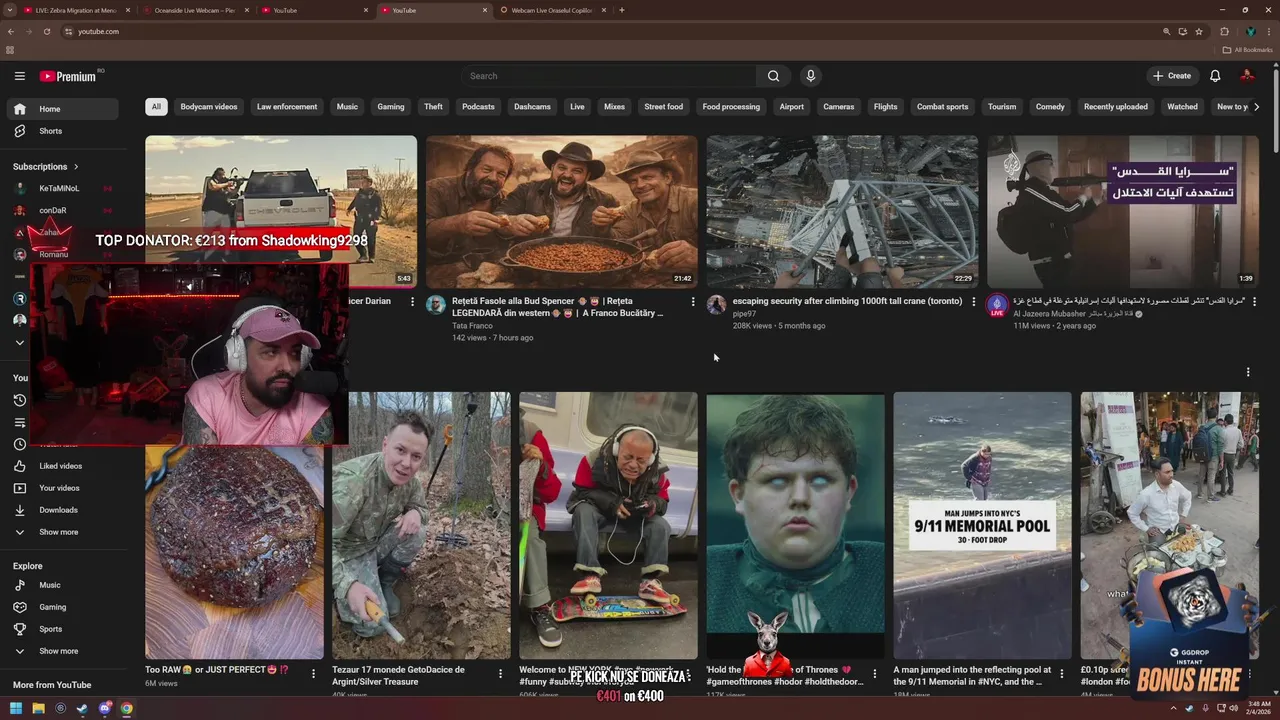Select the Recently uploaded chip
The width and height of the screenshot is (1280, 720).
point(1116,107)
